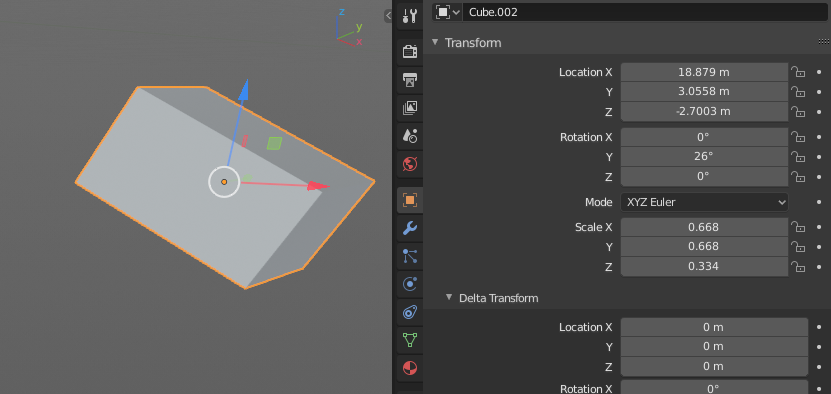Toggle lock for Location Z
Image resolution: width=831 pixels, height=394 pixels.
tap(798, 111)
